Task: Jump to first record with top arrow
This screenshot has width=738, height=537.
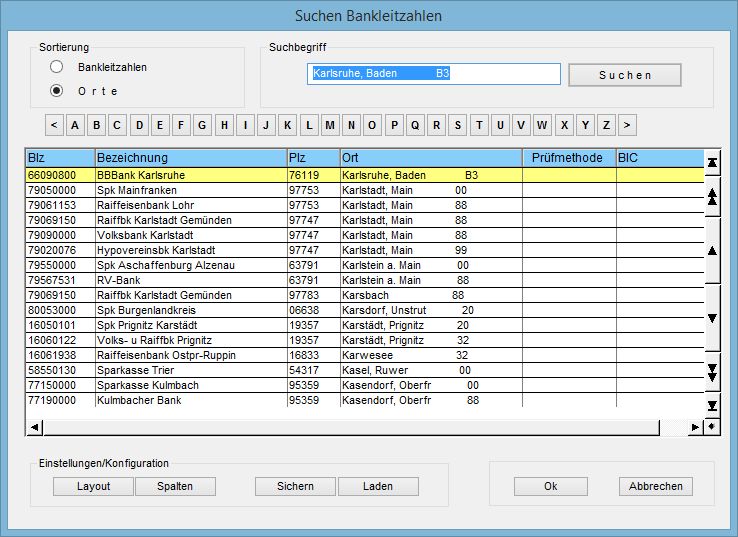Action: 712,162
